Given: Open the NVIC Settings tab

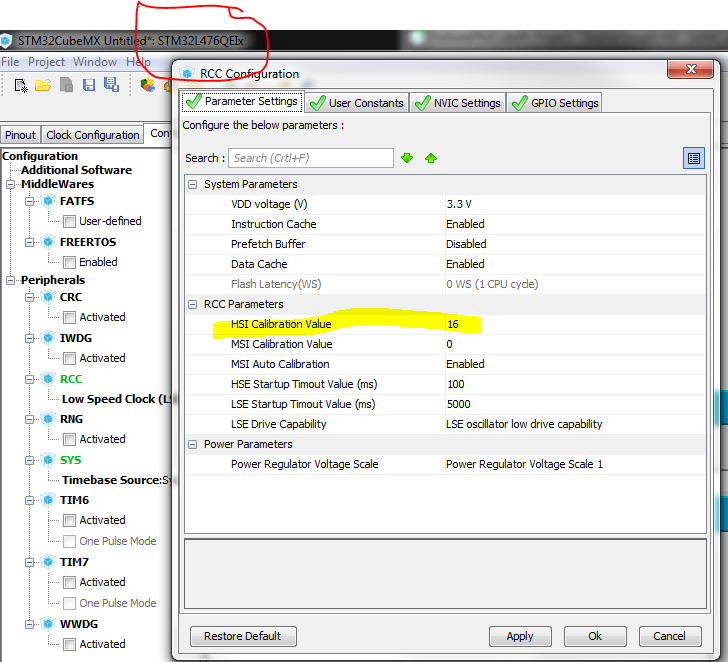Looking at the screenshot, I should 458,103.
